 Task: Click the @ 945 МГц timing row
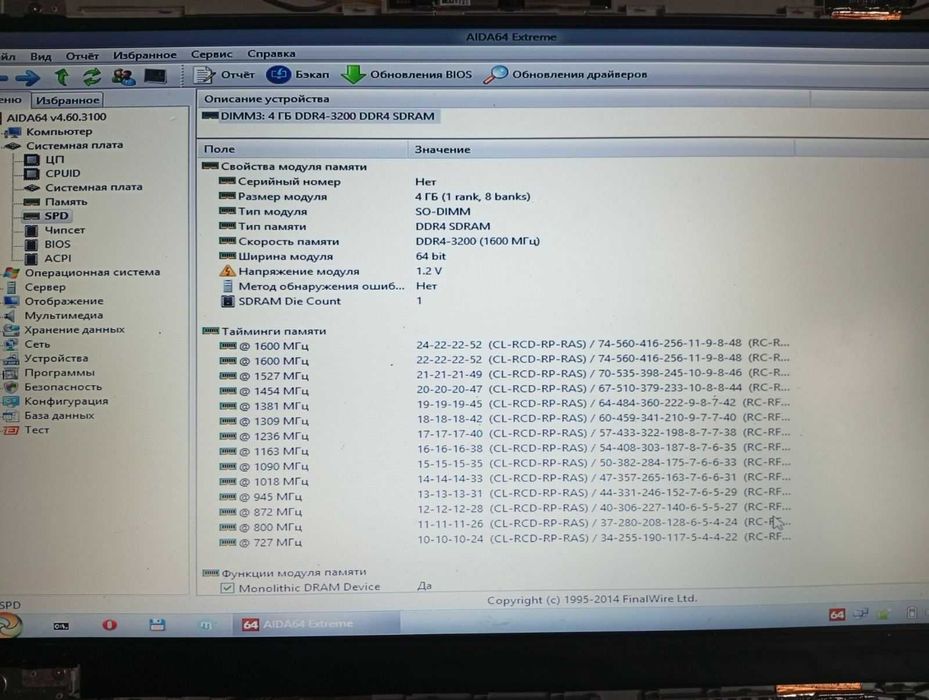504,497
